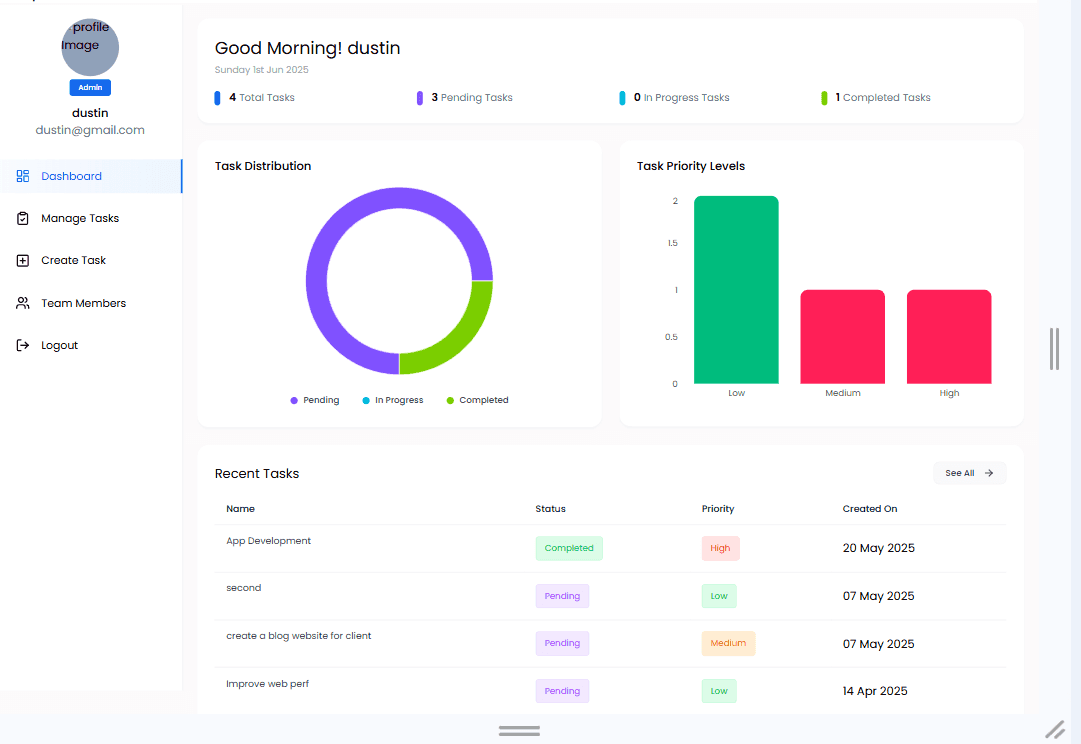Click the Create Task plus icon

point(23,261)
